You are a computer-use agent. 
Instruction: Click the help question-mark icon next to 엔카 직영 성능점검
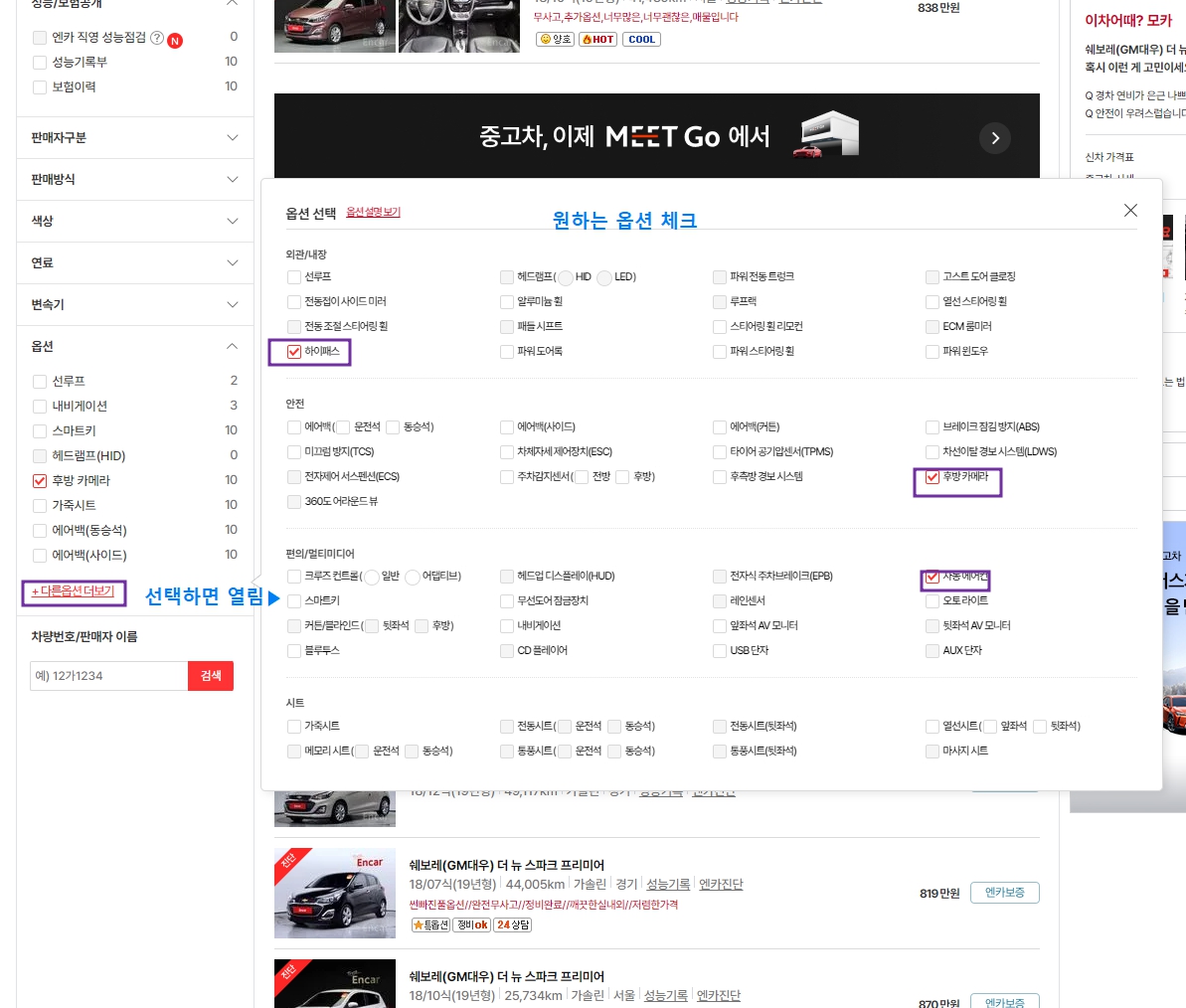[x=156, y=38]
